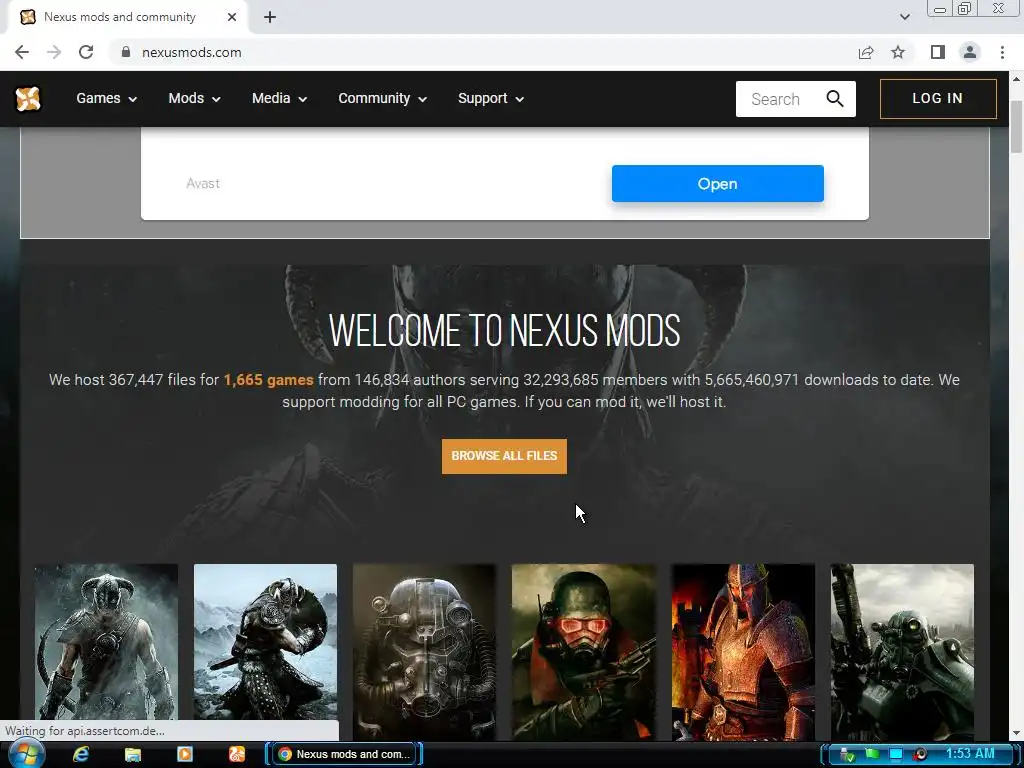Click the blue Open ad button
The height and width of the screenshot is (768, 1024).
tap(717, 184)
